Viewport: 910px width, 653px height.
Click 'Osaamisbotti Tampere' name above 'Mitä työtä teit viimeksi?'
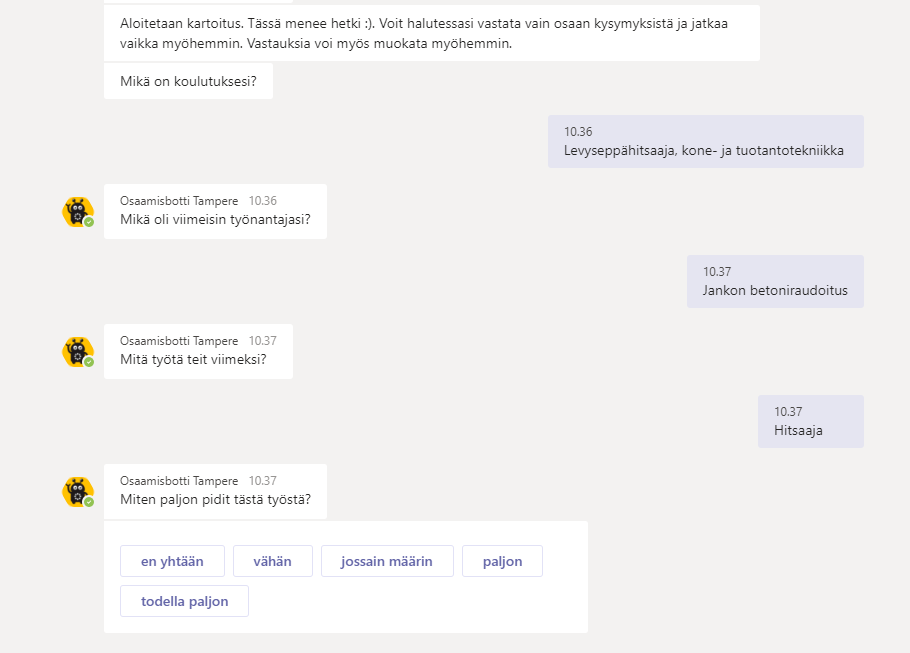coord(179,341)
